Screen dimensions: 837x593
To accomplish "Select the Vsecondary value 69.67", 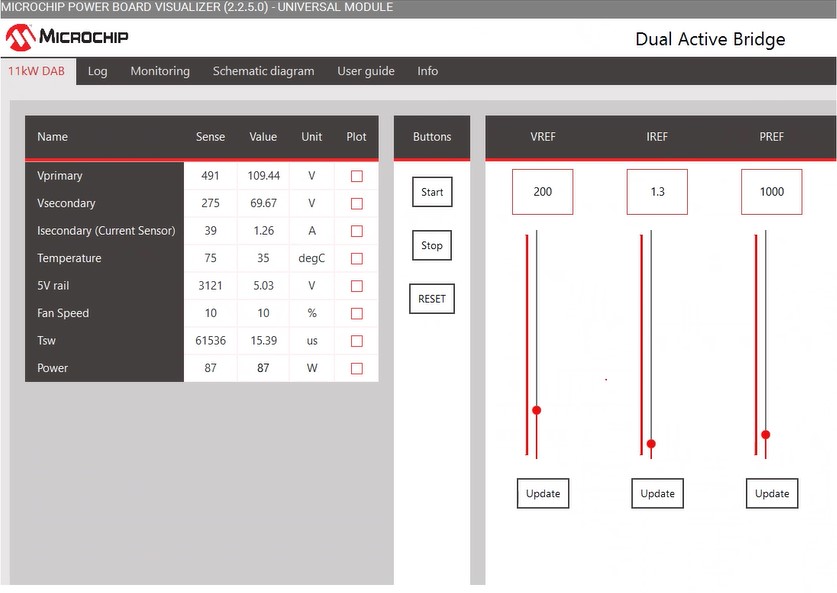I will [264, 203].
